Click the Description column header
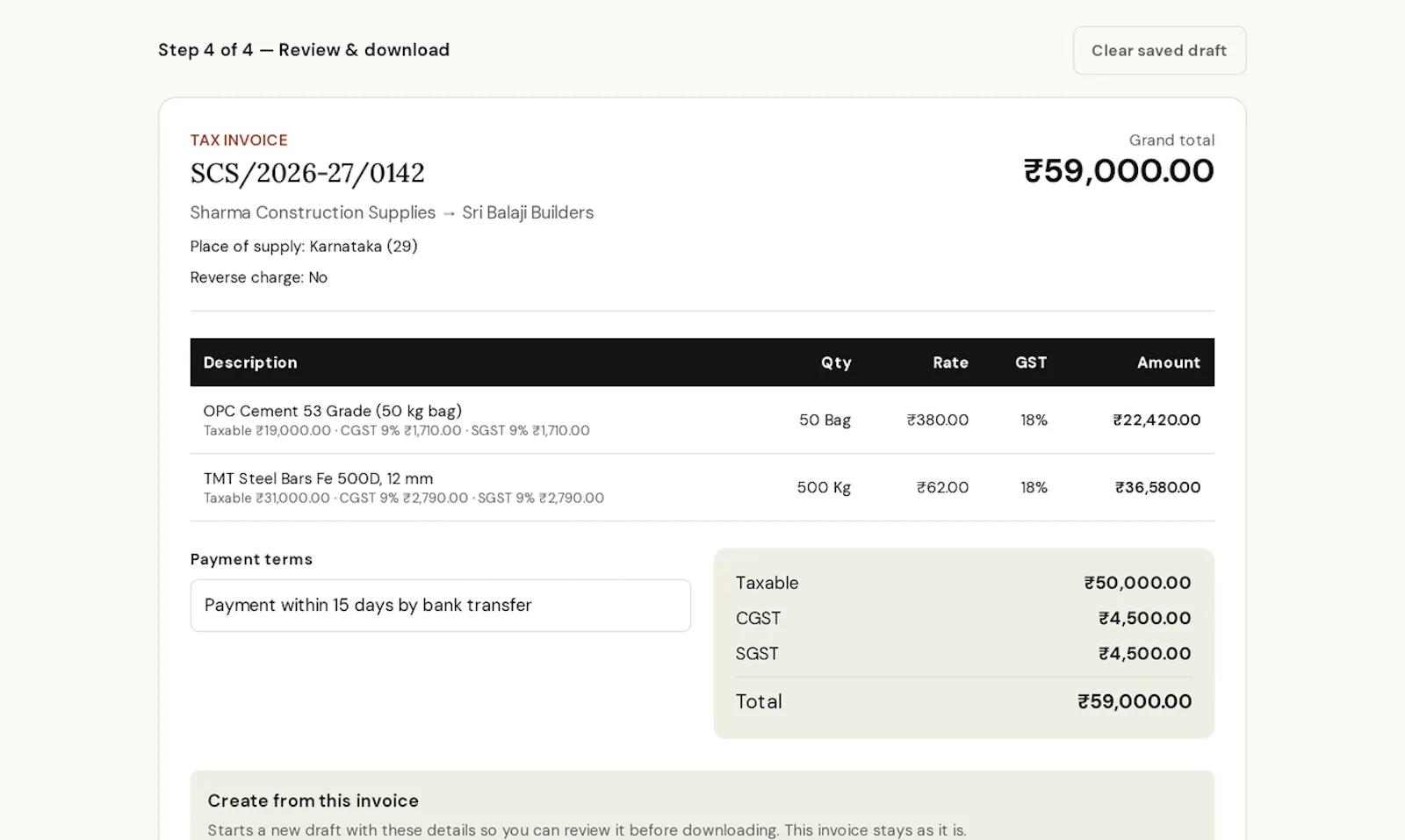Viewport: 1405px width, 840px height. (250, 363)
